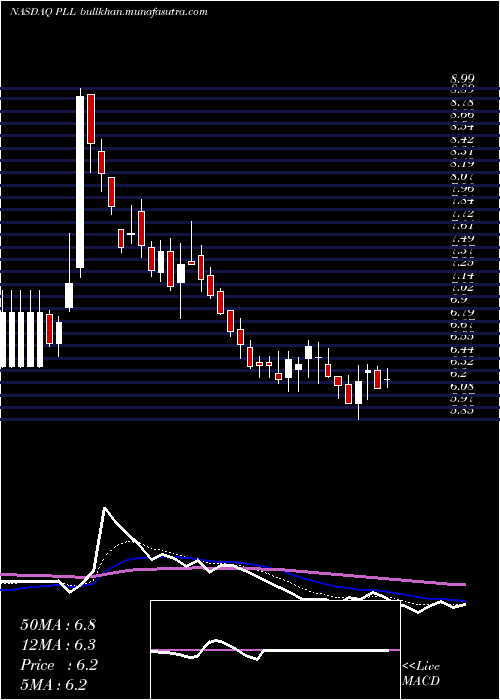Click the 5MA : 6.2 legend text
Screen dimensions: 500x700
coord(53,684)
